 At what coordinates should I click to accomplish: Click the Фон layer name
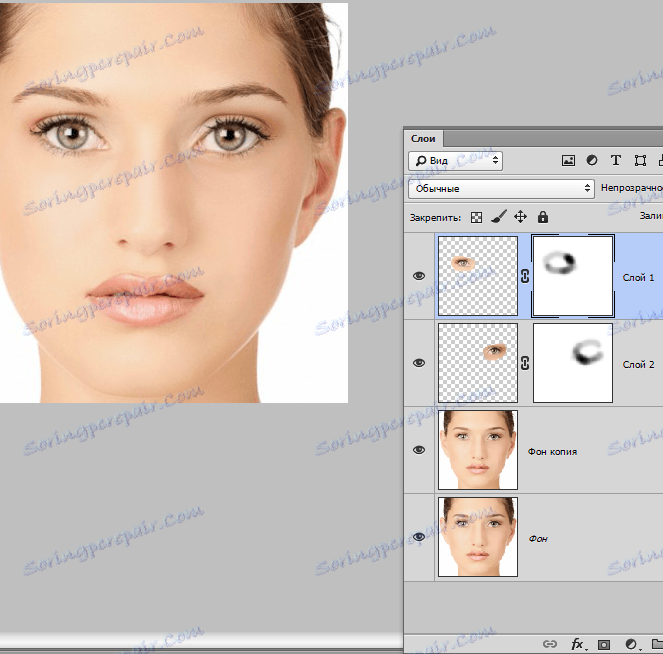(538, 539)
